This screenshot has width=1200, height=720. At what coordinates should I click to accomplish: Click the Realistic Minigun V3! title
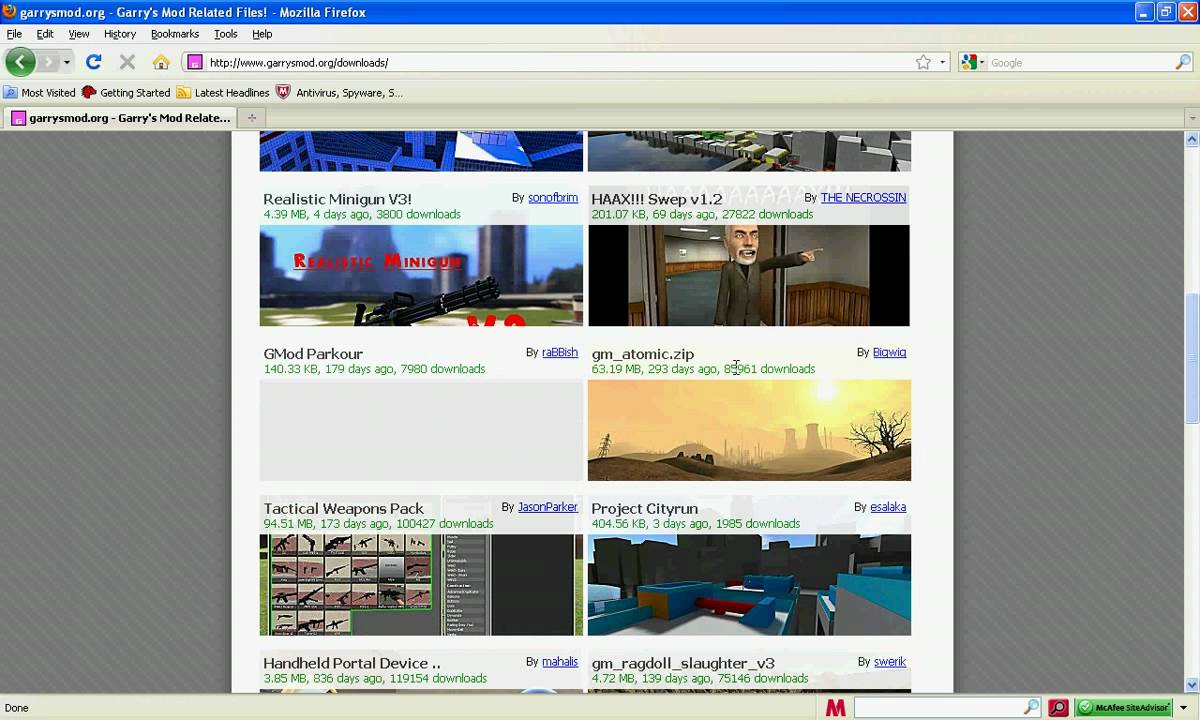337,199
